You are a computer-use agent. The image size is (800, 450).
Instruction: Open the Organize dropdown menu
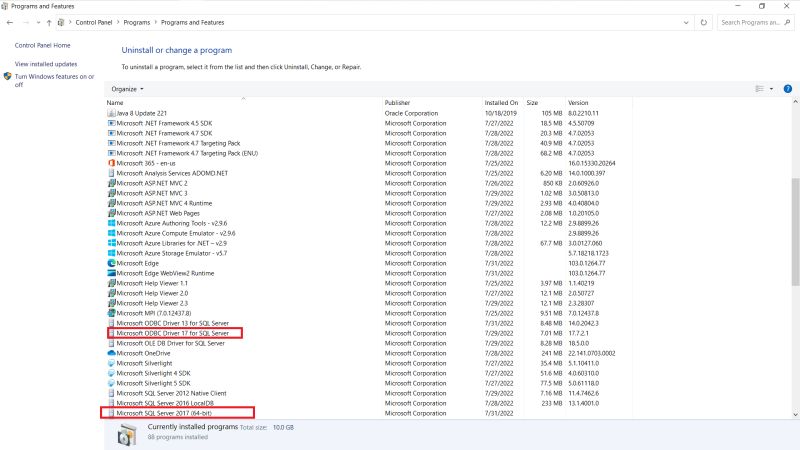tap(127, 89)
